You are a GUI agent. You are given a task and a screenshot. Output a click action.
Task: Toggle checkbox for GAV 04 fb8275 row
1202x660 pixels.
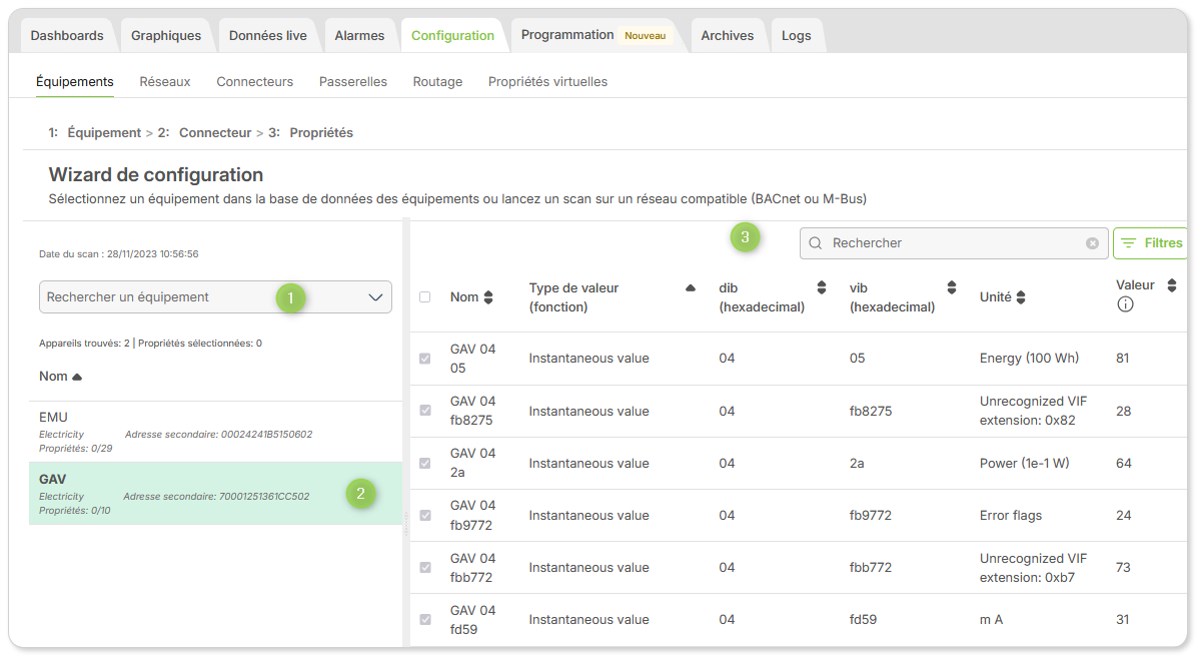[425, 410]
